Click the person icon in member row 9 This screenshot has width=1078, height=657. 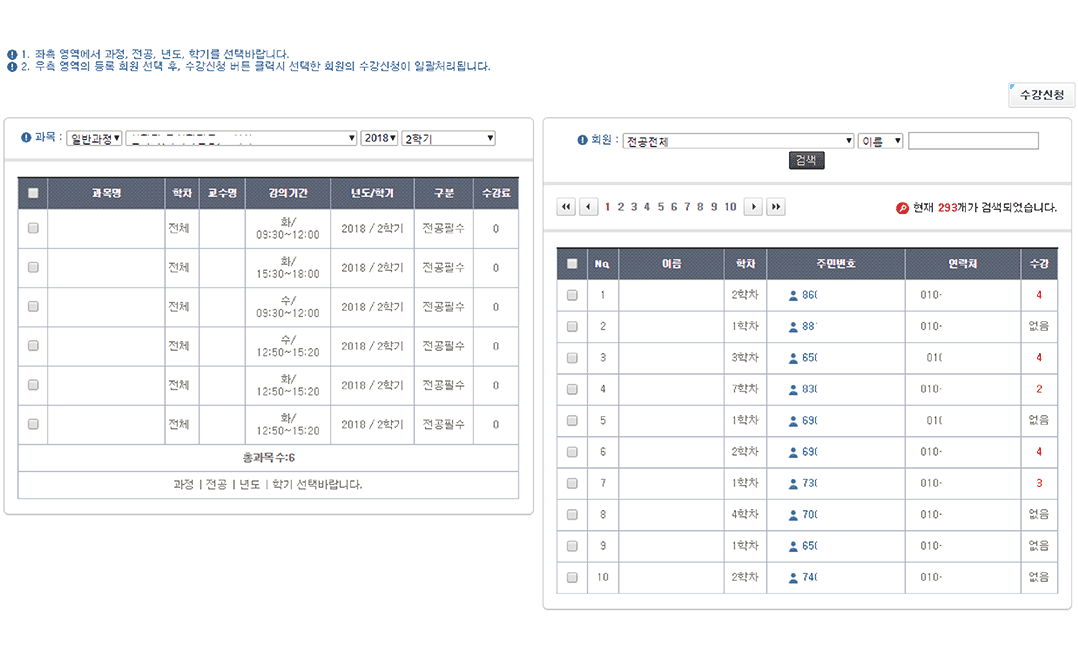pos(793,546)
